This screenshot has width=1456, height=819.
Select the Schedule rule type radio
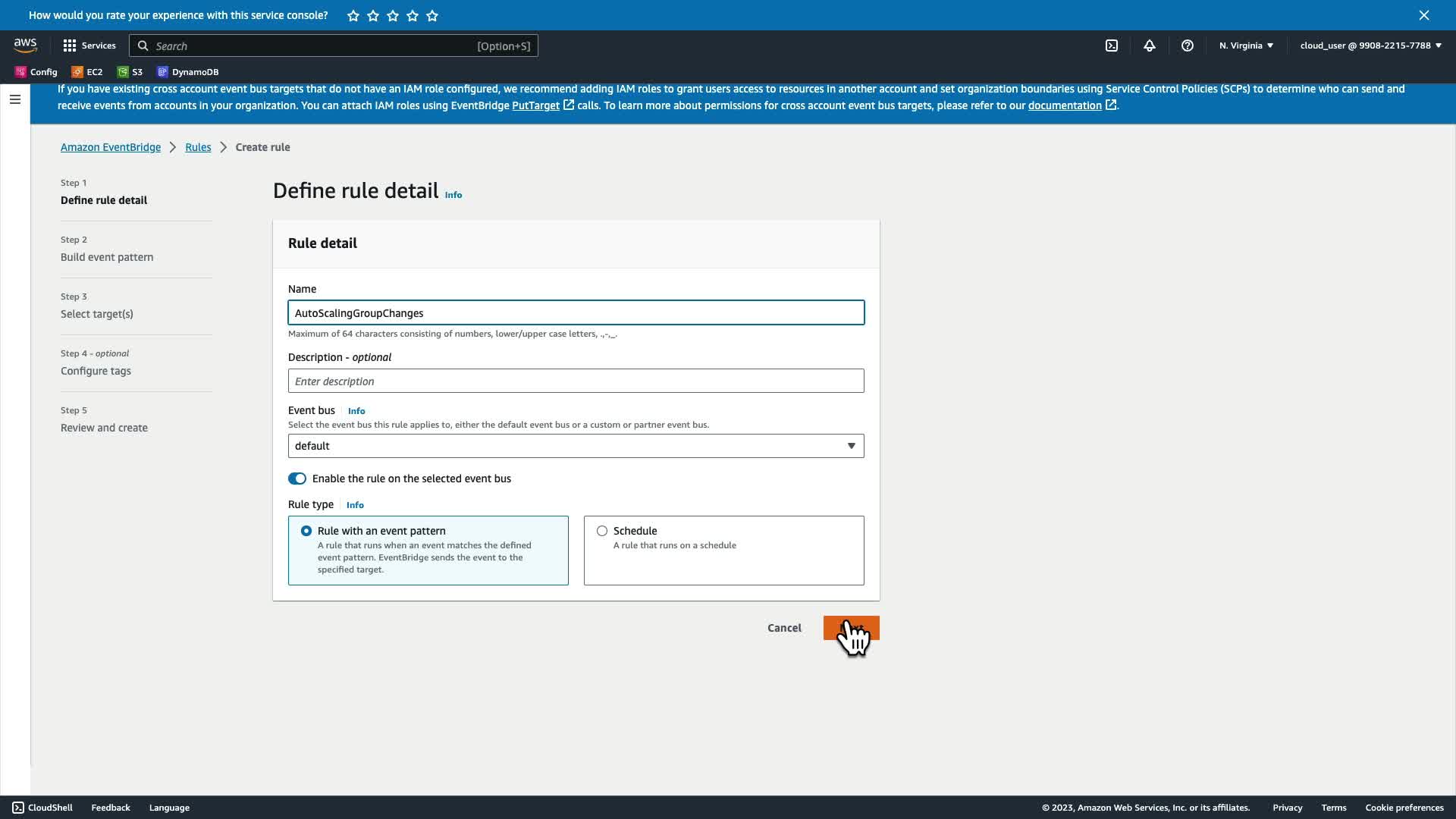(x=602, y=531)
